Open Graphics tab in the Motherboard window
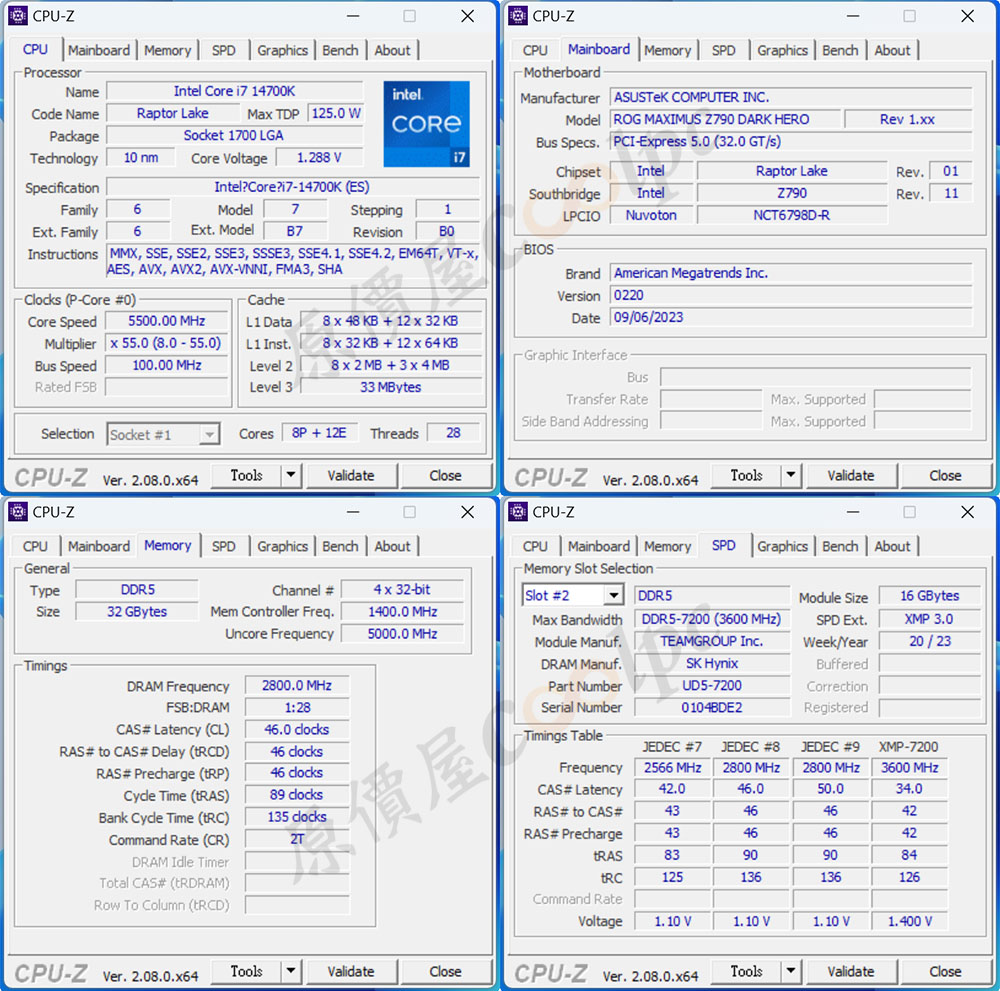Viewport: 1000px width, 991px height. (x=782, y=50)
